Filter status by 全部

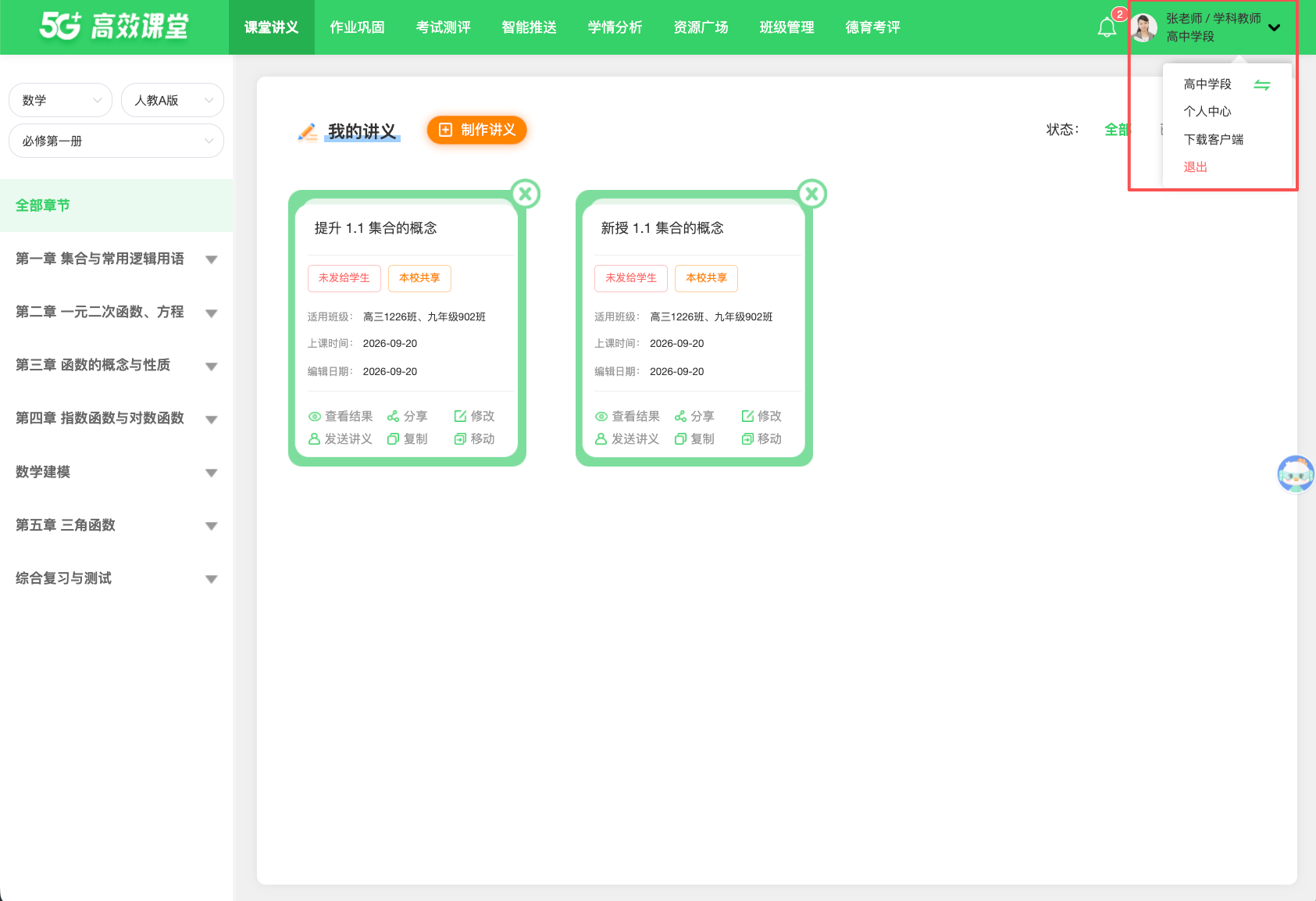pos(1117,130)
